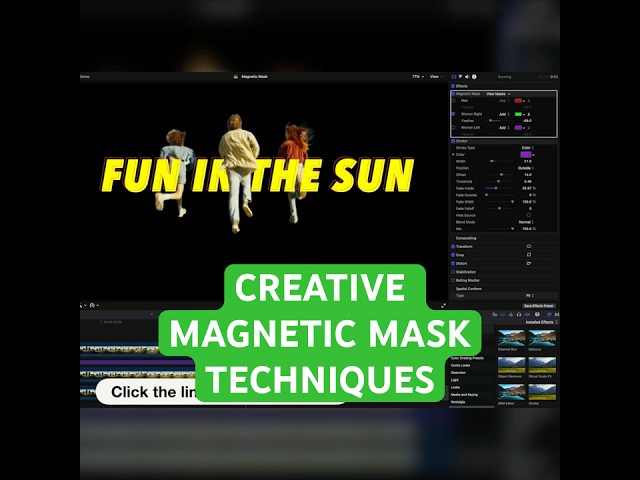Click the Save Effects Preset button
This screenshot has width=640, height=480.
click(x=539, y=306)
